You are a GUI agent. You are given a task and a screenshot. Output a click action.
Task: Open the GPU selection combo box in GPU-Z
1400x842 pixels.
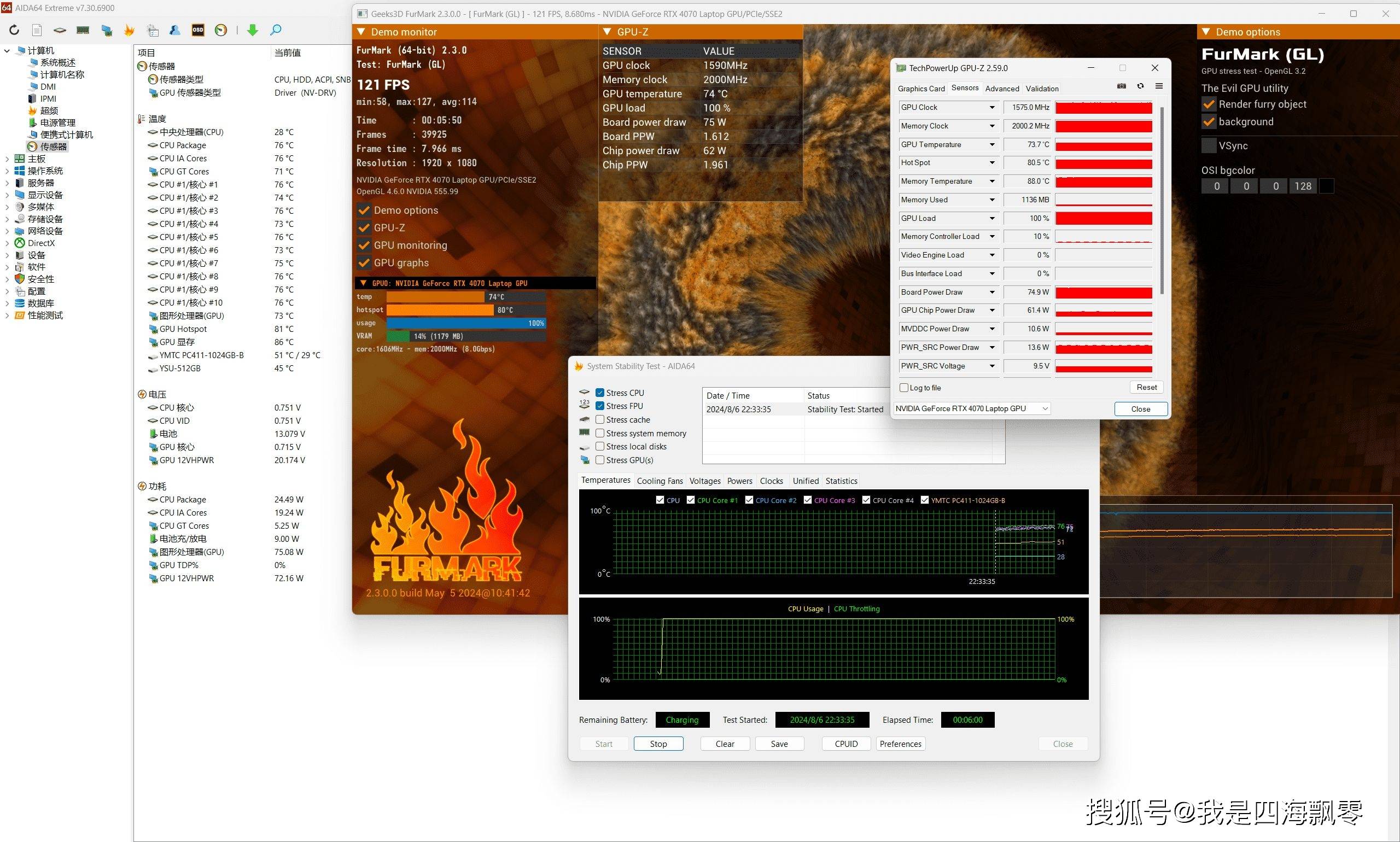pos(972,408)
